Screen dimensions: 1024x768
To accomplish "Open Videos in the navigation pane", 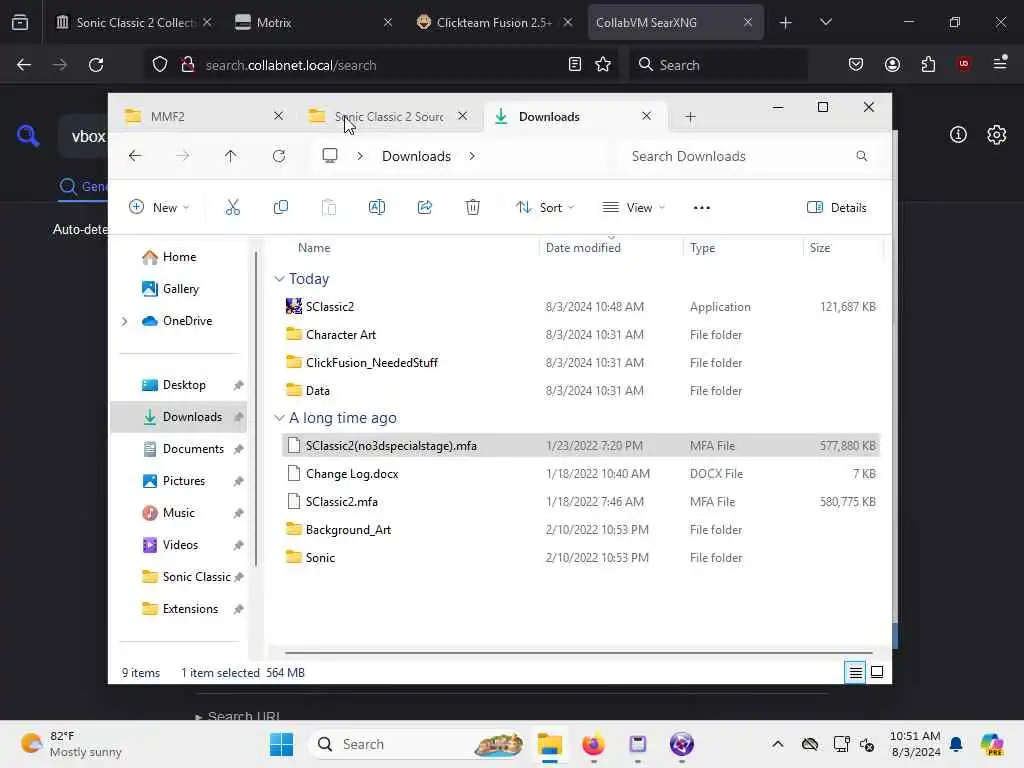I will pos(180,545).
